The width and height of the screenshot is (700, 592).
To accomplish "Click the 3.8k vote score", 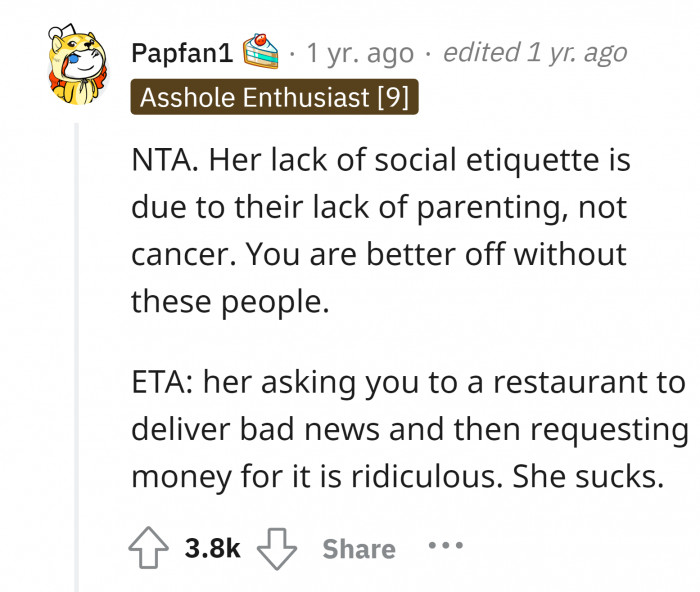I will click(213, 548).
